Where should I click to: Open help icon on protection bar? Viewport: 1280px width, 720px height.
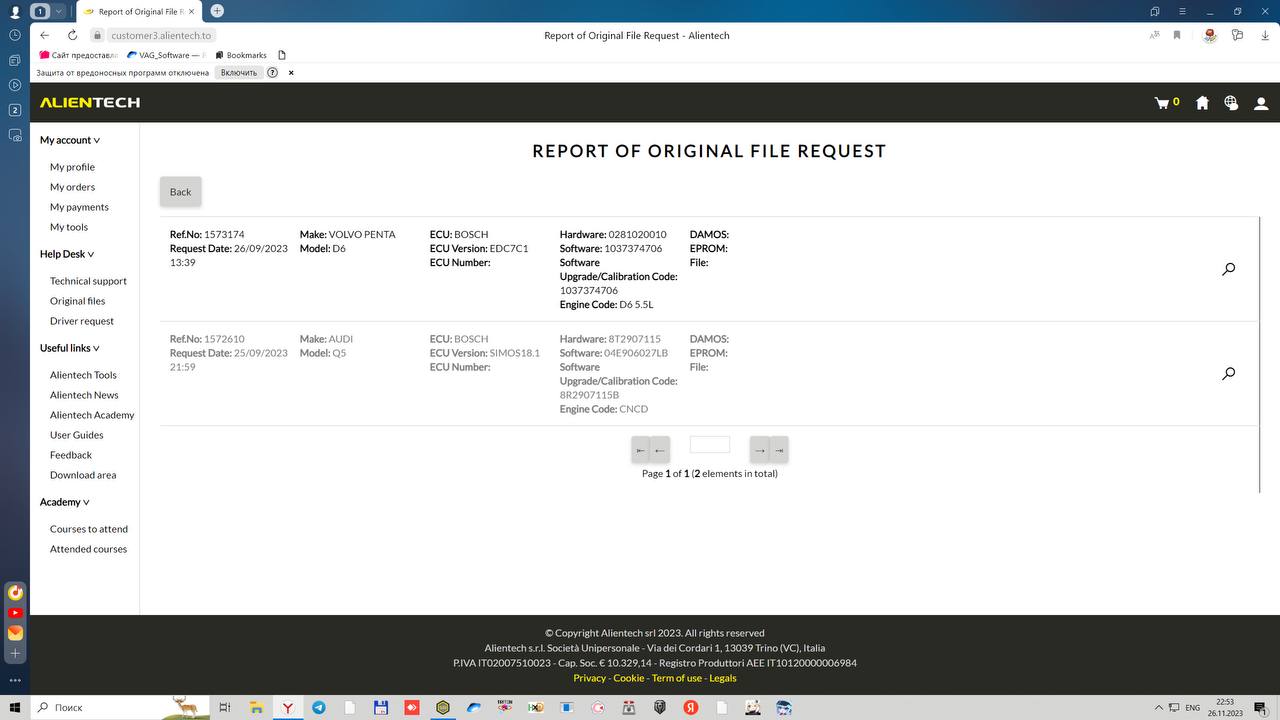pos(272,73)
